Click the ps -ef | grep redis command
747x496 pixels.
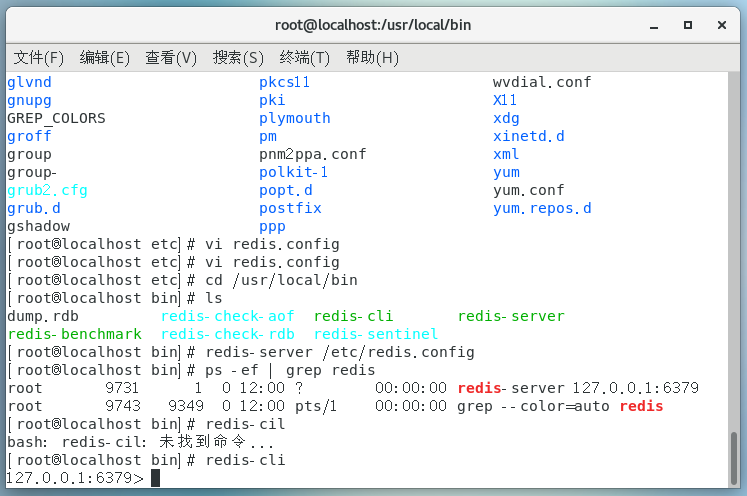pyautogui.click(x=290, y=371)
